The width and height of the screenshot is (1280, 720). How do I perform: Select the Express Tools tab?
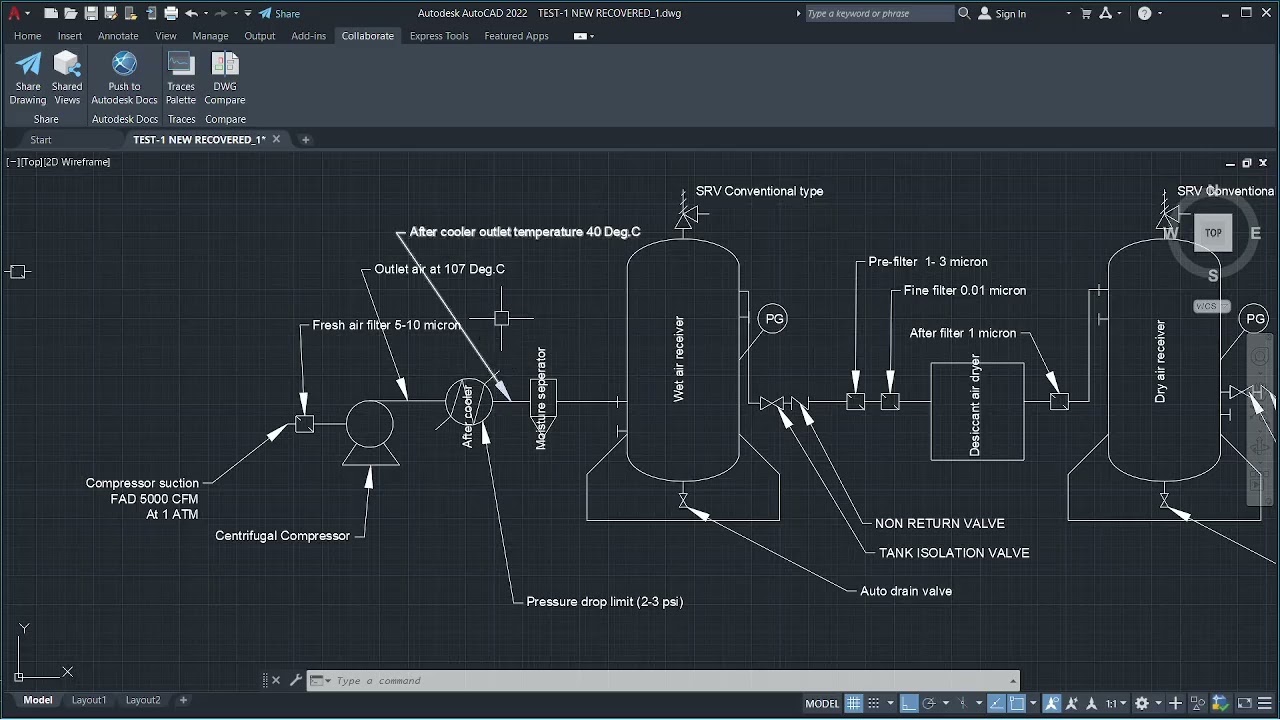pos(439,36)
